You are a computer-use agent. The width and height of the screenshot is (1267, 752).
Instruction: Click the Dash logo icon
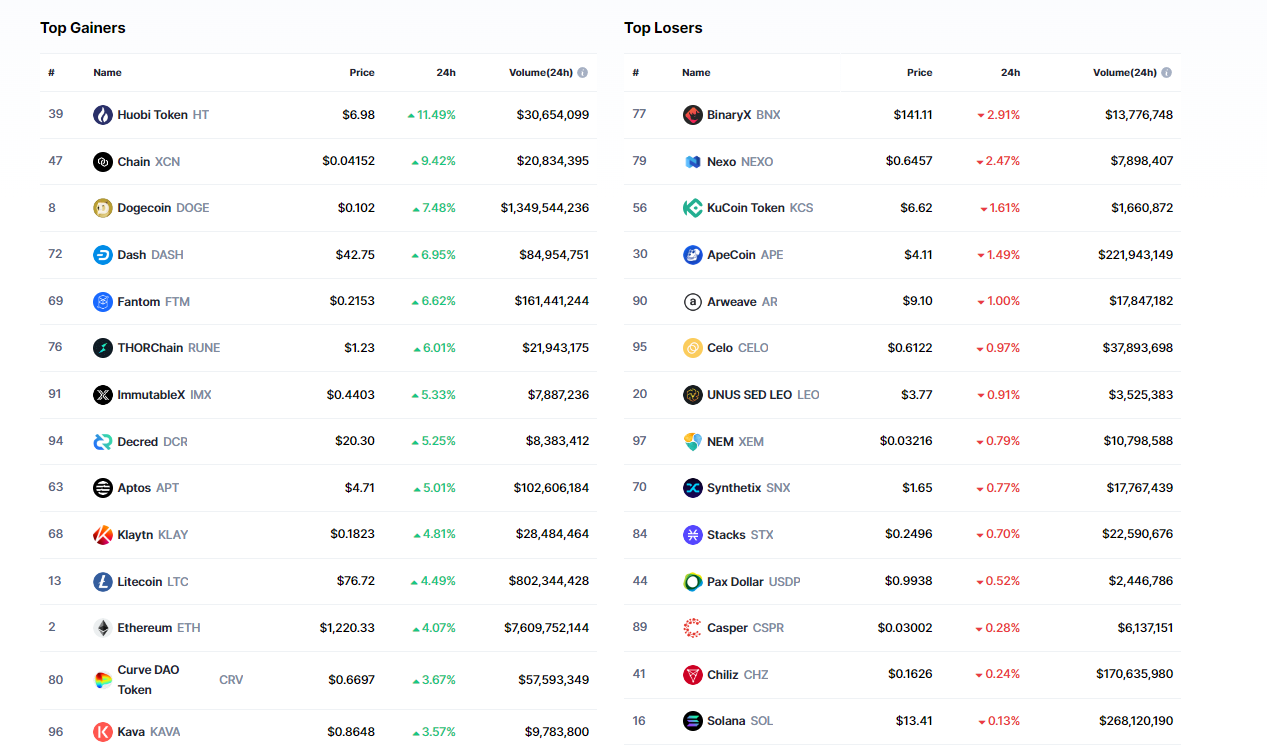pyautogui.click(x=103, y=255)
